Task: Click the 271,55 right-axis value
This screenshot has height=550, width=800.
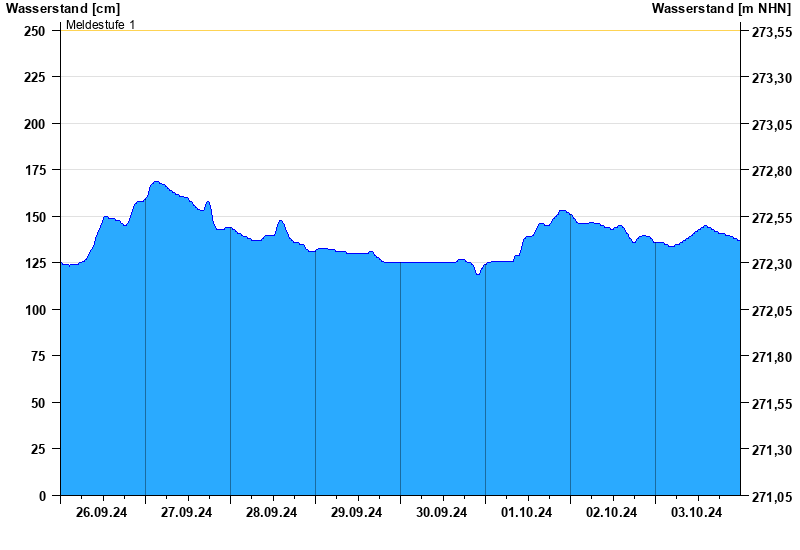Action: (x=772, y=404)
